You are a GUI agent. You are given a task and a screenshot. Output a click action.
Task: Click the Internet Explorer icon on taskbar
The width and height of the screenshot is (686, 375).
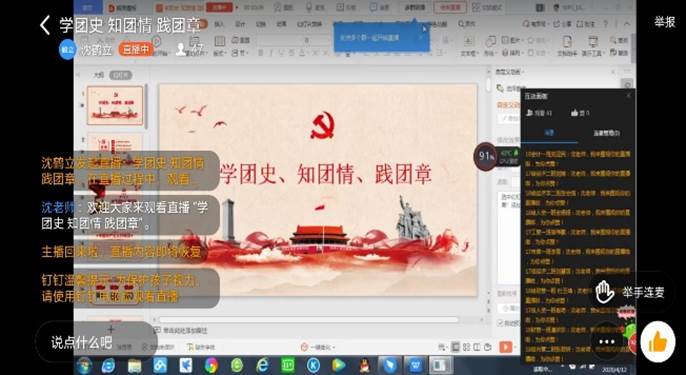(x=262, y=365)
